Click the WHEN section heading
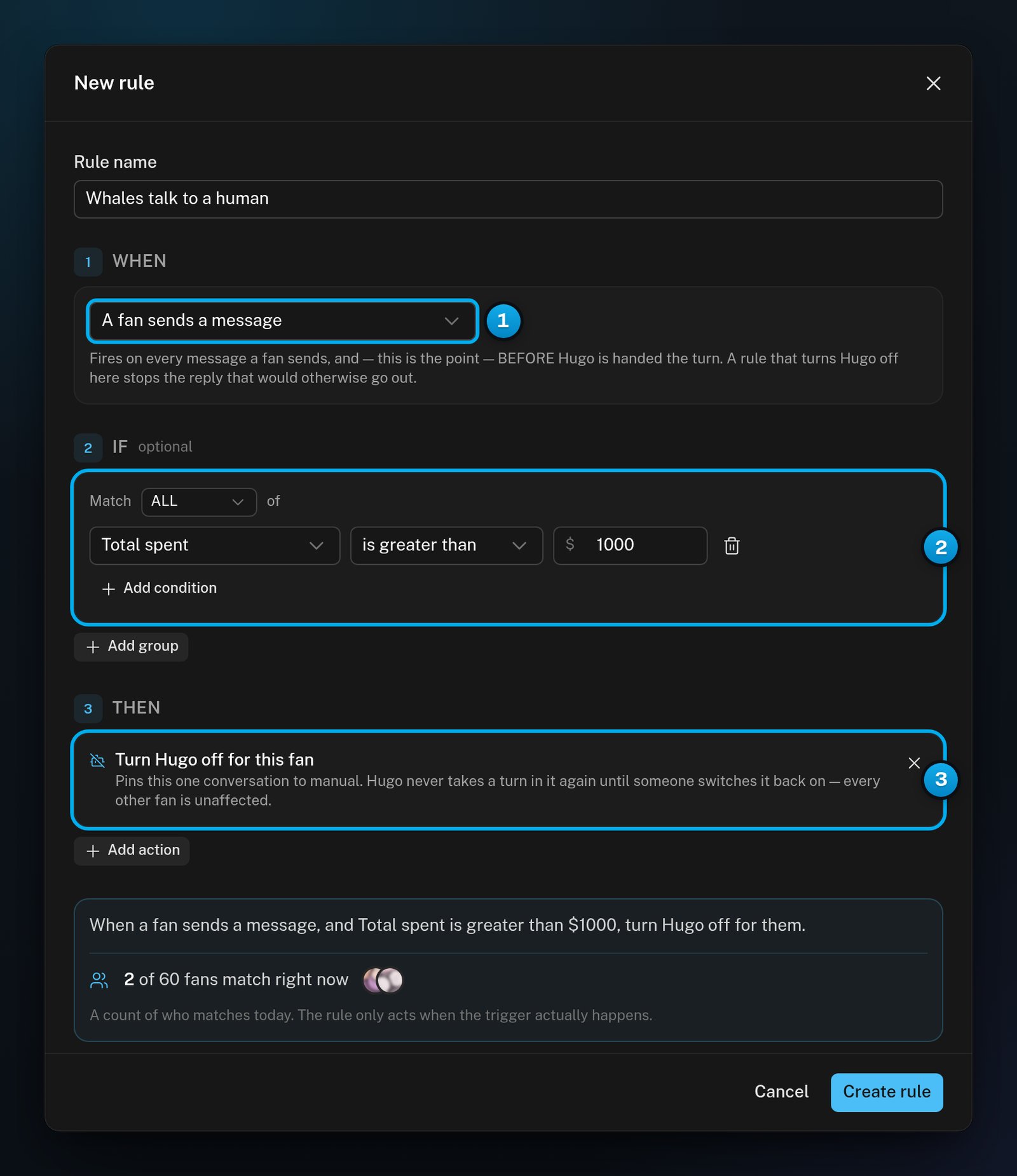 pyautogui.click(x=139, y=261)
